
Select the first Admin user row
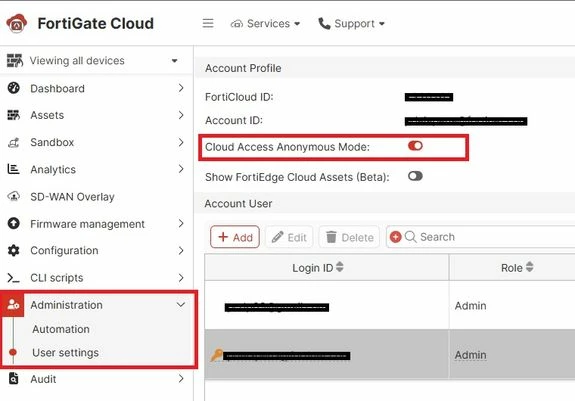tap(390, 305)
